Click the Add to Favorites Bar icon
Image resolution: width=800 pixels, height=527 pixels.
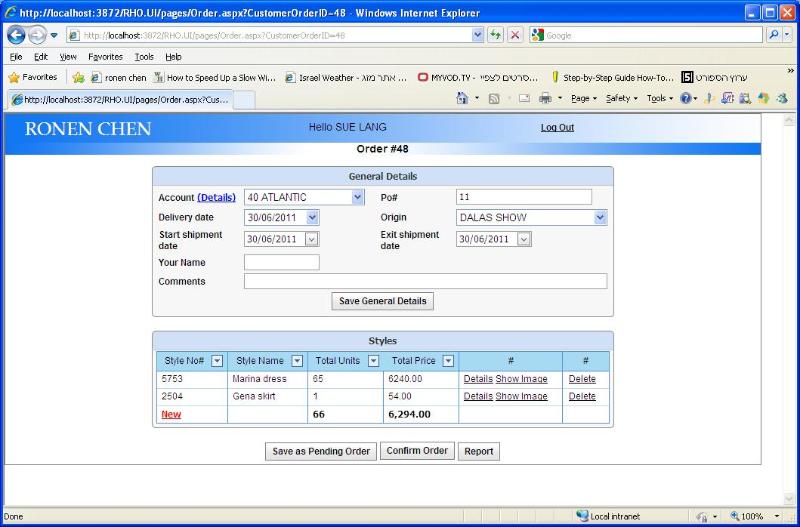[79, 78]
